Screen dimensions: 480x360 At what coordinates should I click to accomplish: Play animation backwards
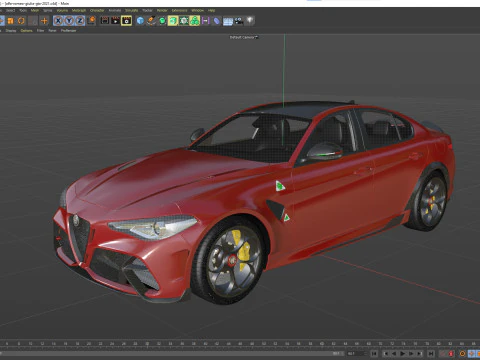click(394, 353)
